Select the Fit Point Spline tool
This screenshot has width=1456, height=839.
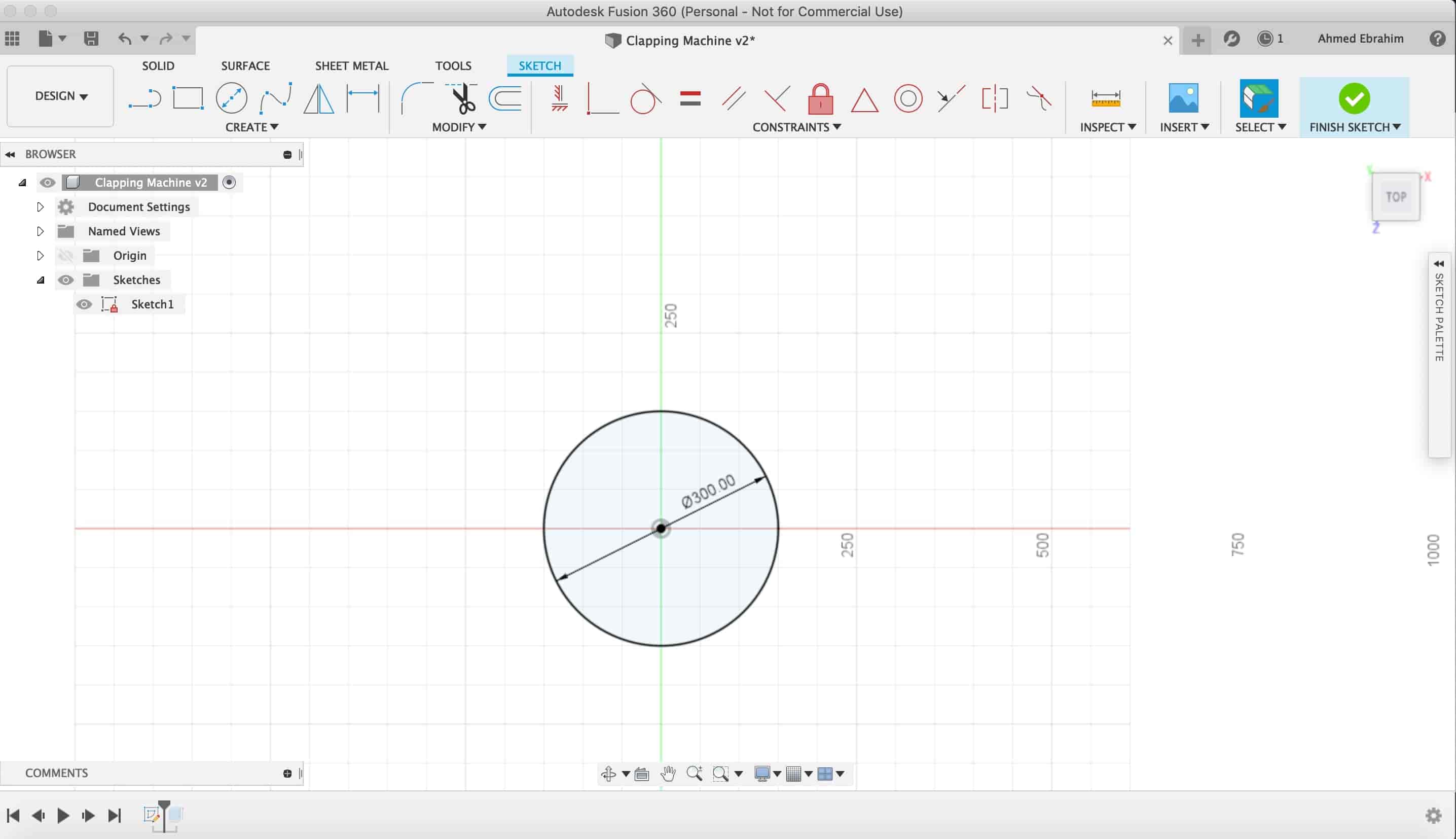[275, 98]
